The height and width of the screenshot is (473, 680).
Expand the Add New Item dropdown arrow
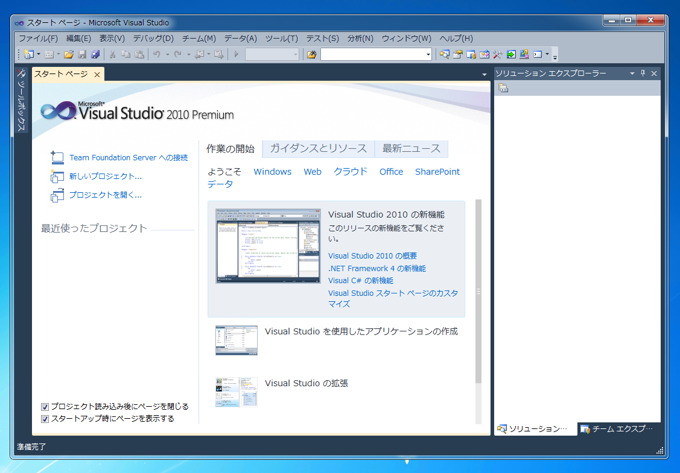58,54
